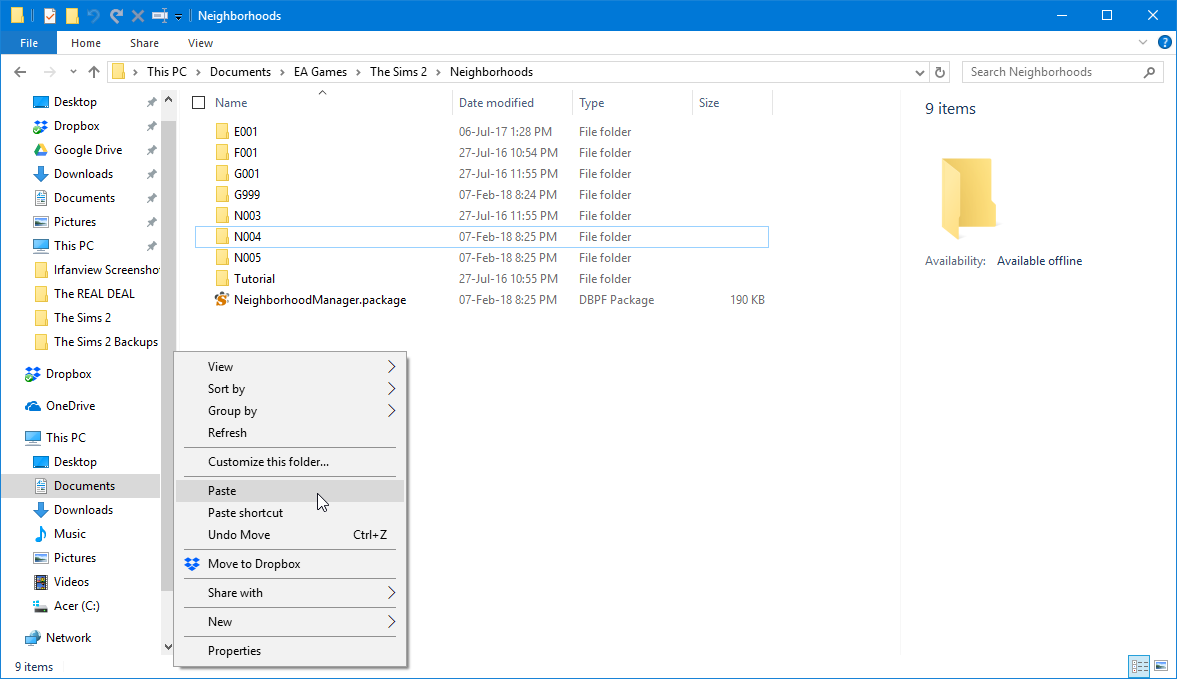Expand the View submenu in context menu

pyautogui.click(x=290, y=367)
